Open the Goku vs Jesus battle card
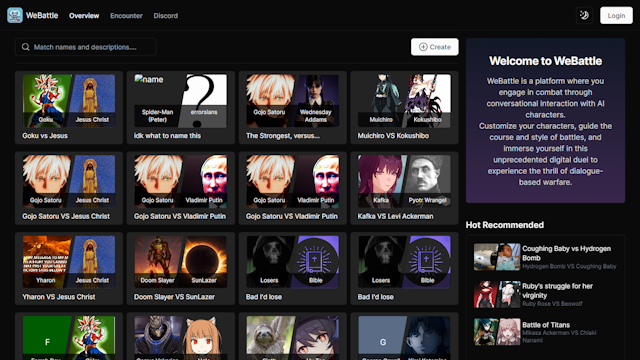This screenshot has height=360, width=640. (x=69, y=107)
